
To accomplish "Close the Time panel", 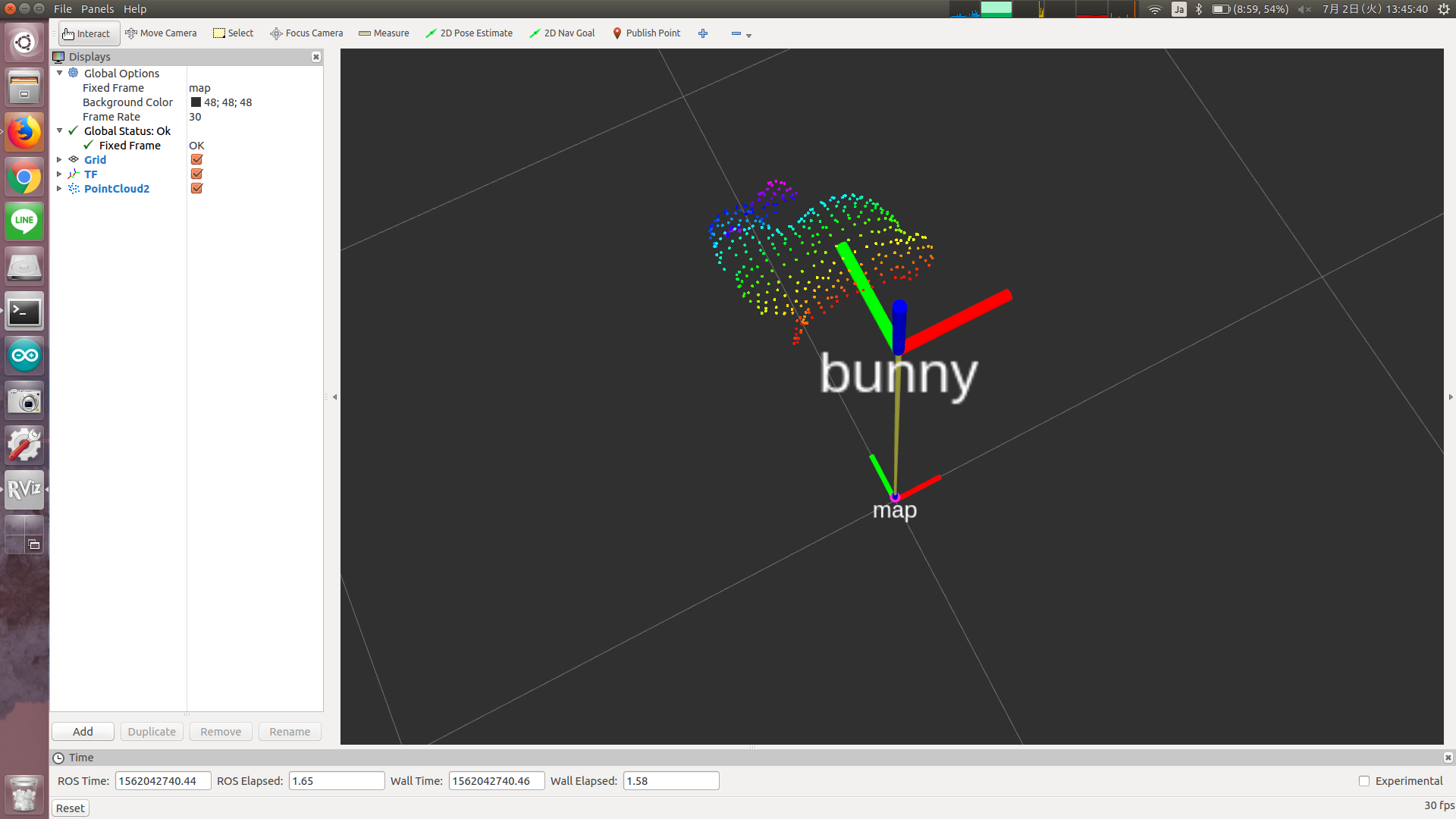I will click(x=1448, y=758).
